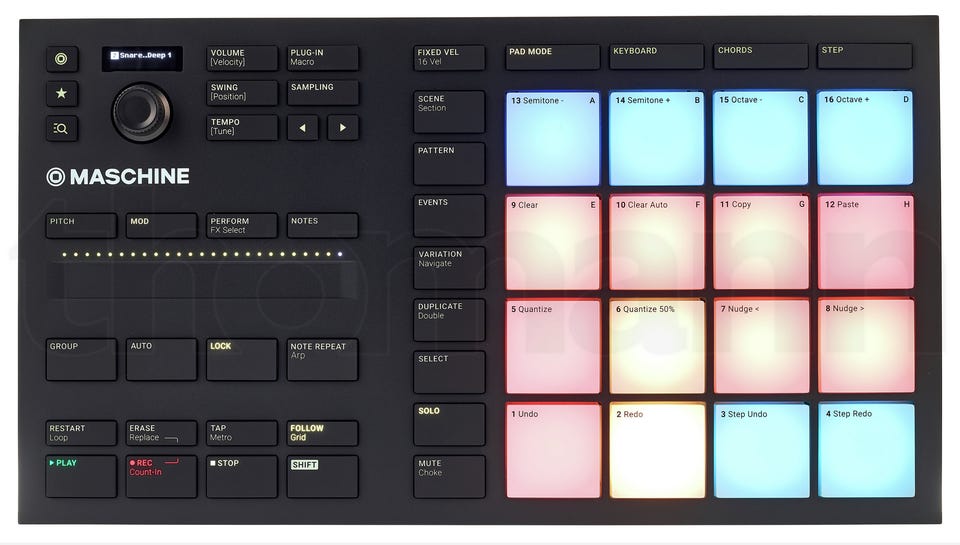Switch to KEYBOARD mode

[x=657, y=56]
